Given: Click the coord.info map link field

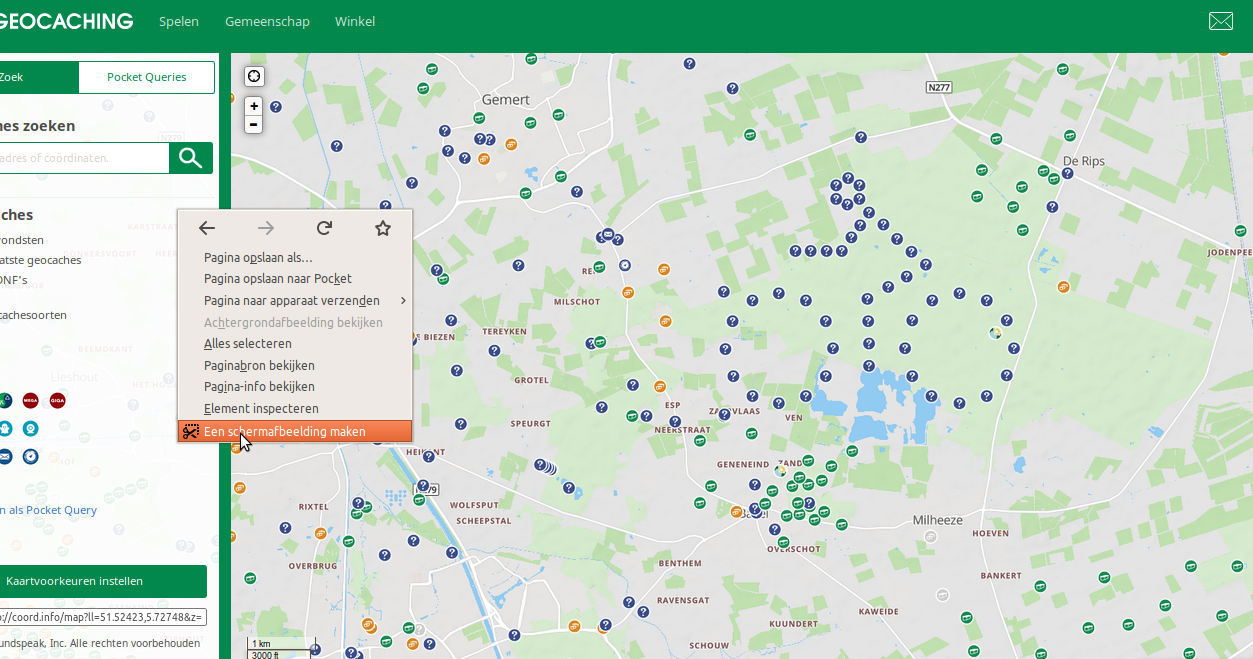Looking at the screenshot, I should tap(102, 616).
